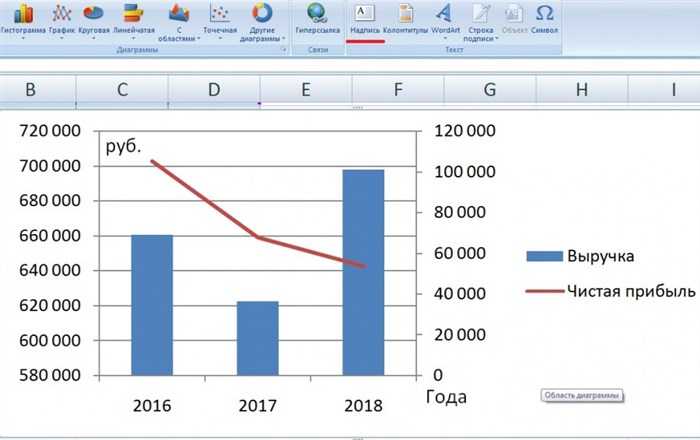
Task: Click the 60 000 right axis value
Action: point(460,253)
